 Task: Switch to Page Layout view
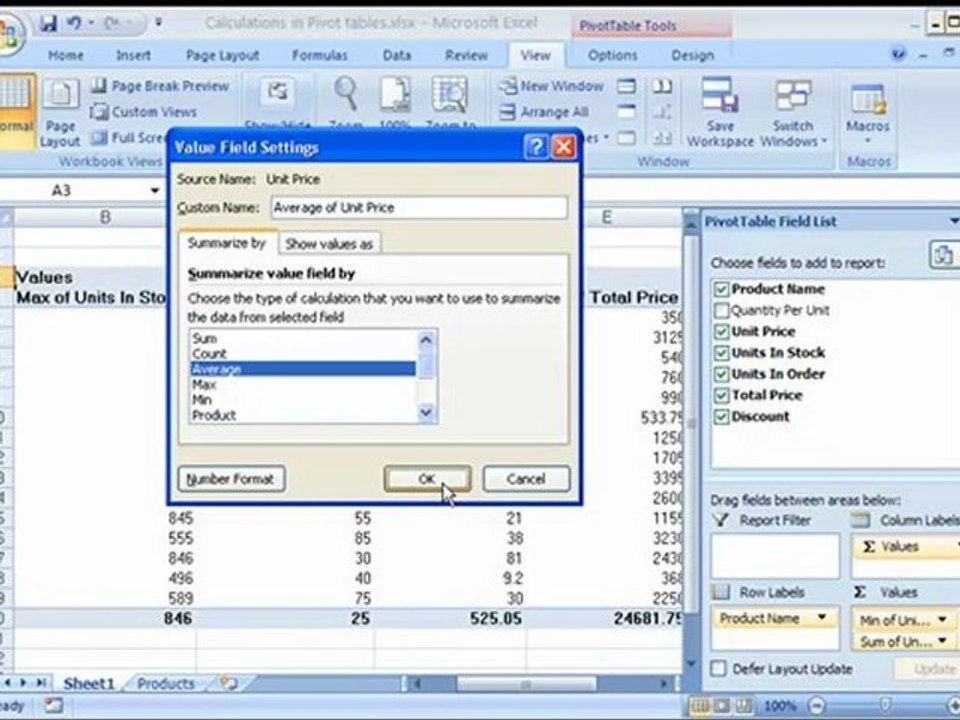(60, 113)
